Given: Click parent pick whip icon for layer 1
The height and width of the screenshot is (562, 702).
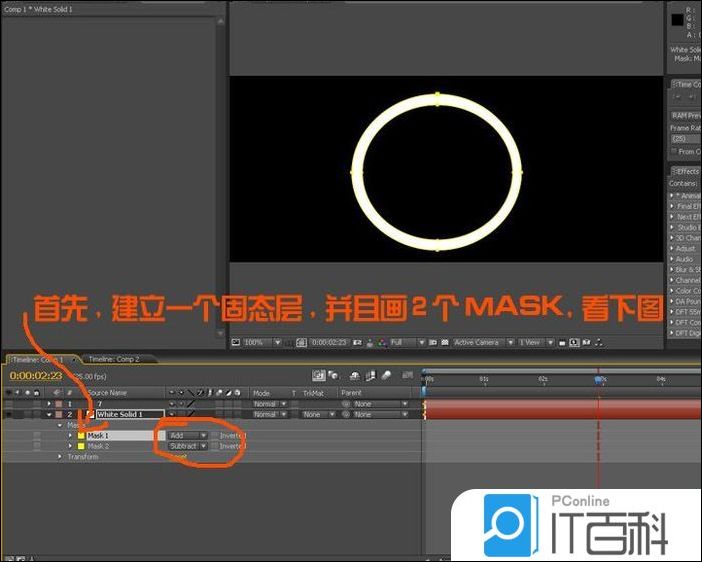Looking at the screenshot, I should tap(346, 404).
